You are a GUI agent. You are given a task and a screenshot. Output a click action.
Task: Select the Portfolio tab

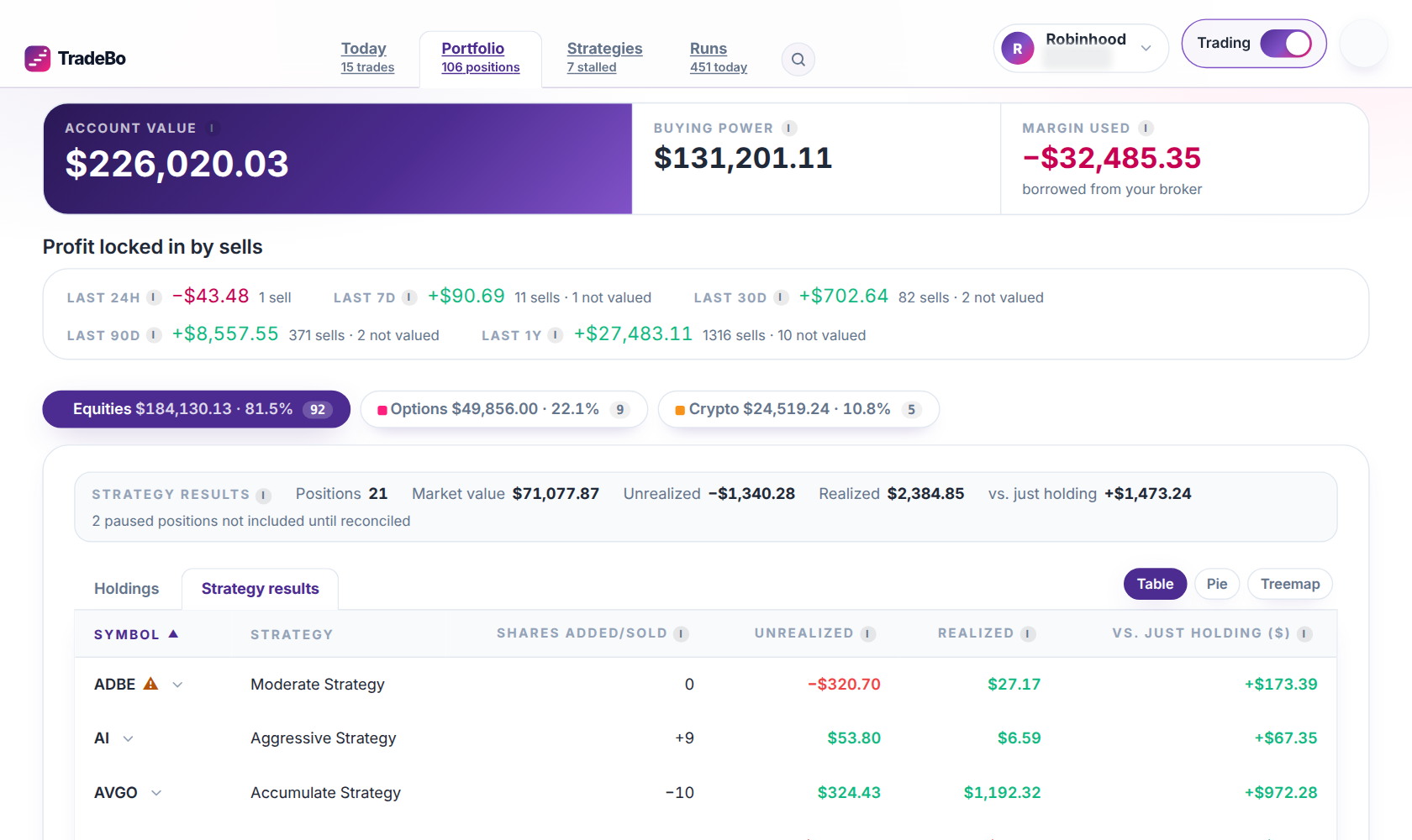click(481, 57)
